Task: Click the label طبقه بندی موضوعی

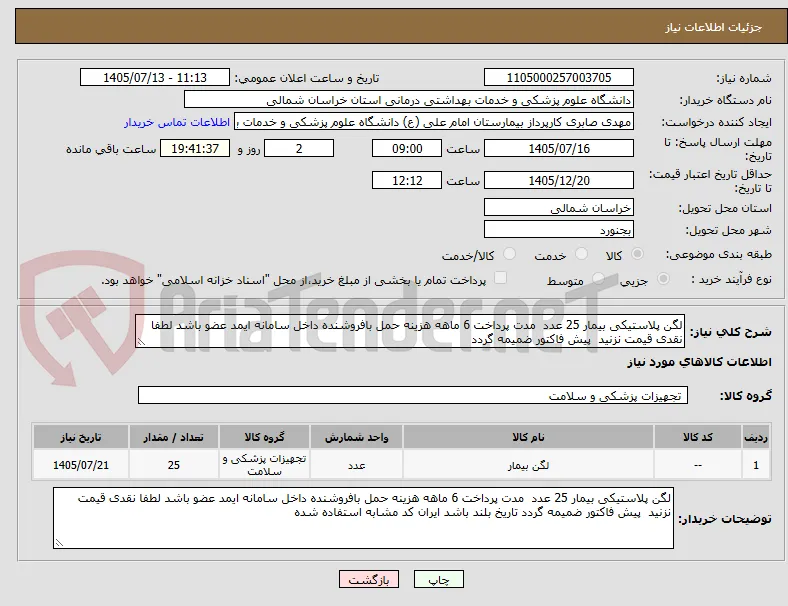Action: point(719,254)
